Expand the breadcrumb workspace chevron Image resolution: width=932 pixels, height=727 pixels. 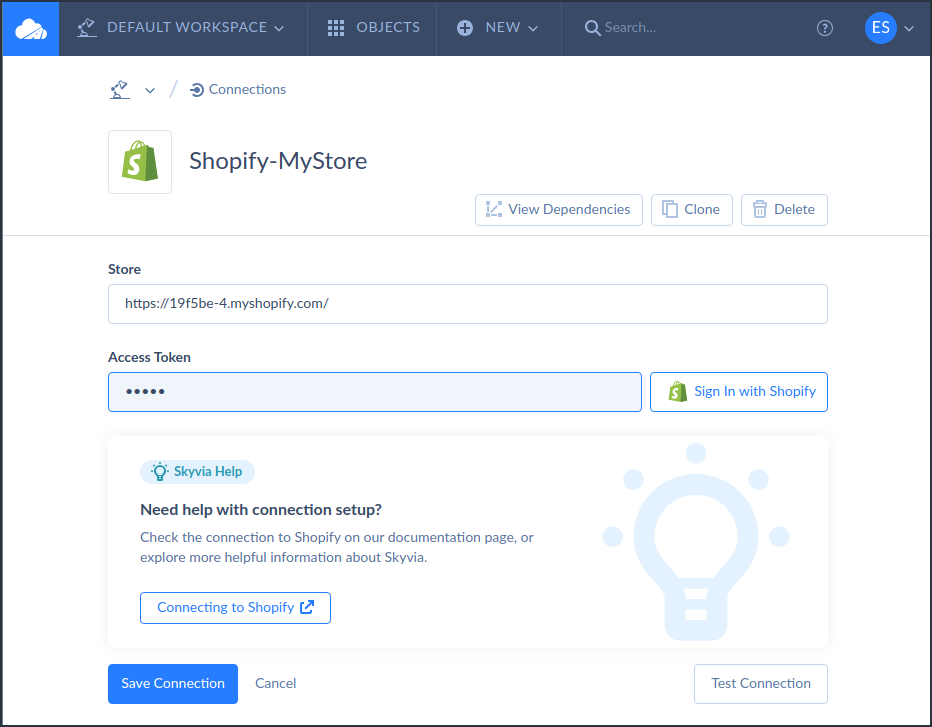150,90
